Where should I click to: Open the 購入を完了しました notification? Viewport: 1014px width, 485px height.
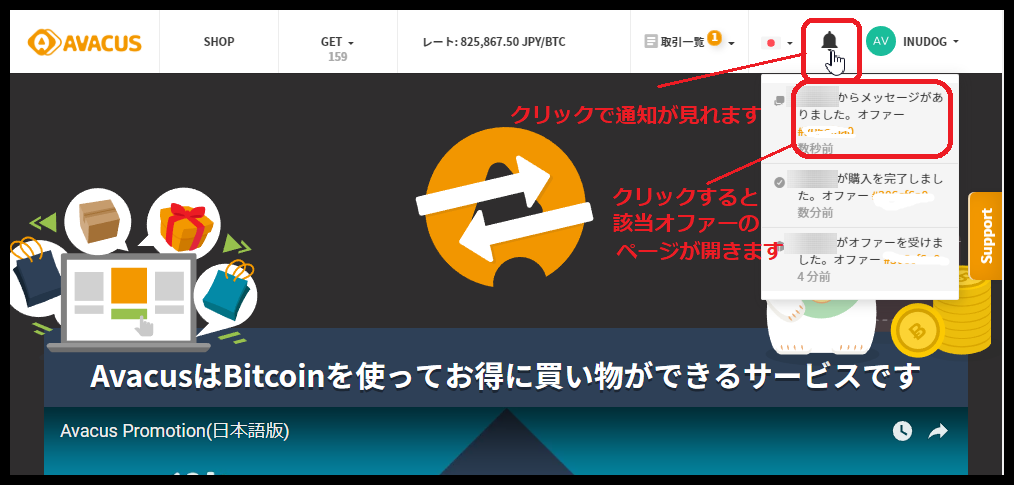coord(860,195)
